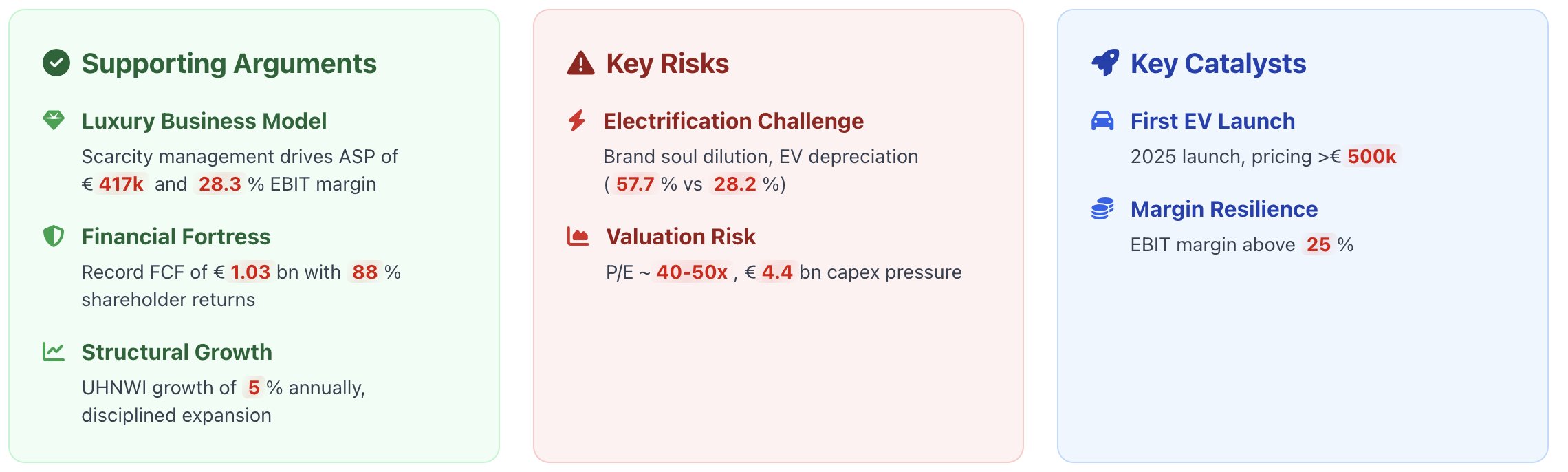The image size is (1568, 472).
Task: Click the lightning bolt electrification icon
Action: [577, 120]
